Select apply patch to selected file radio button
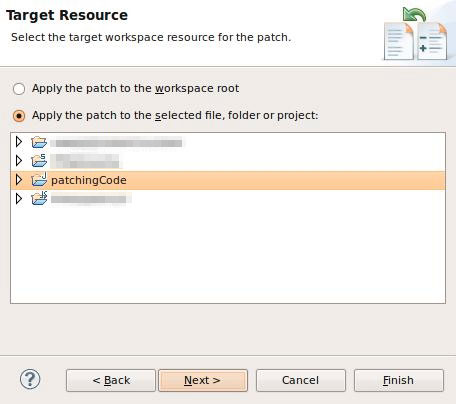456x404 pixels. (19, 116)
